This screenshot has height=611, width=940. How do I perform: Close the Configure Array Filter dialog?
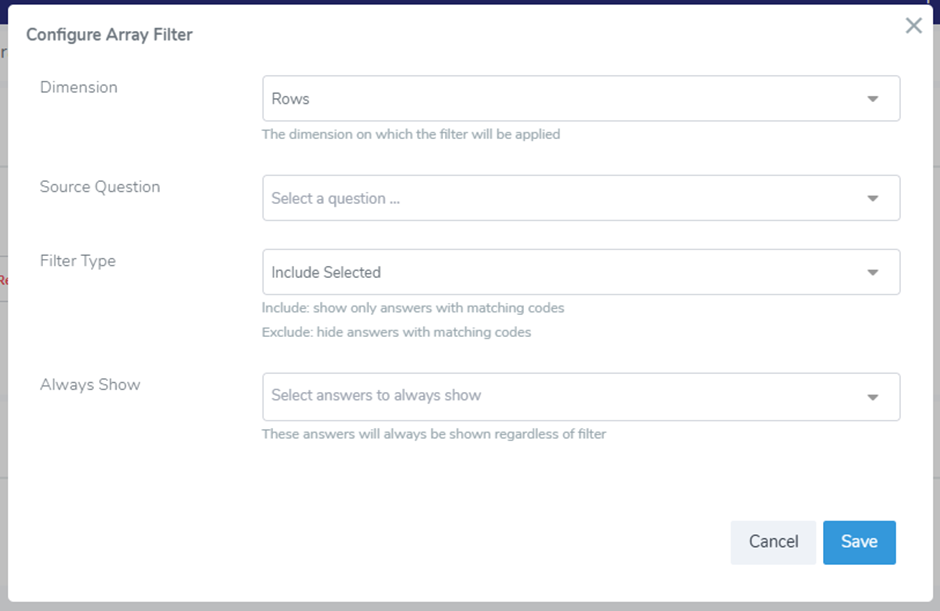(x=913, y=26)
